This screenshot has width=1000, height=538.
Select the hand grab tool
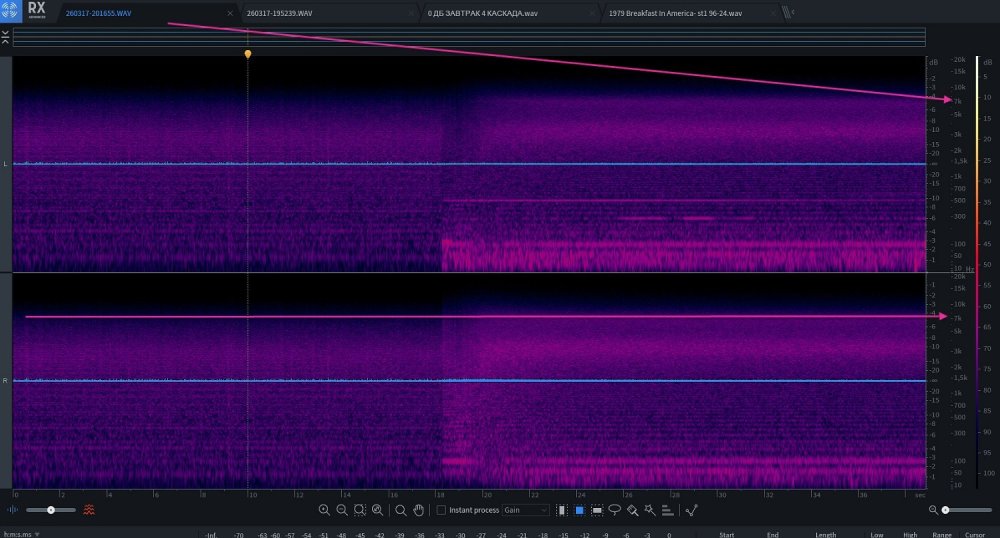click(x=418, y=510)
